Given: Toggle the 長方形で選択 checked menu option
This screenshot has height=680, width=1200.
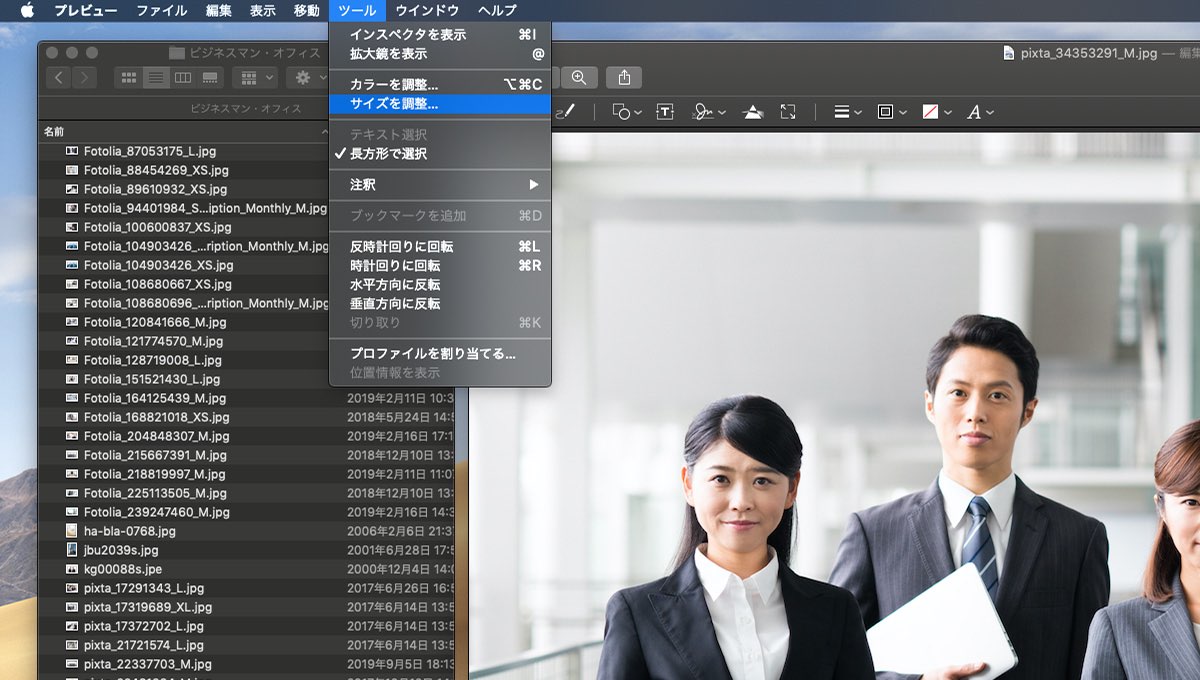Looking at the screenshot, I should [388, 154].
